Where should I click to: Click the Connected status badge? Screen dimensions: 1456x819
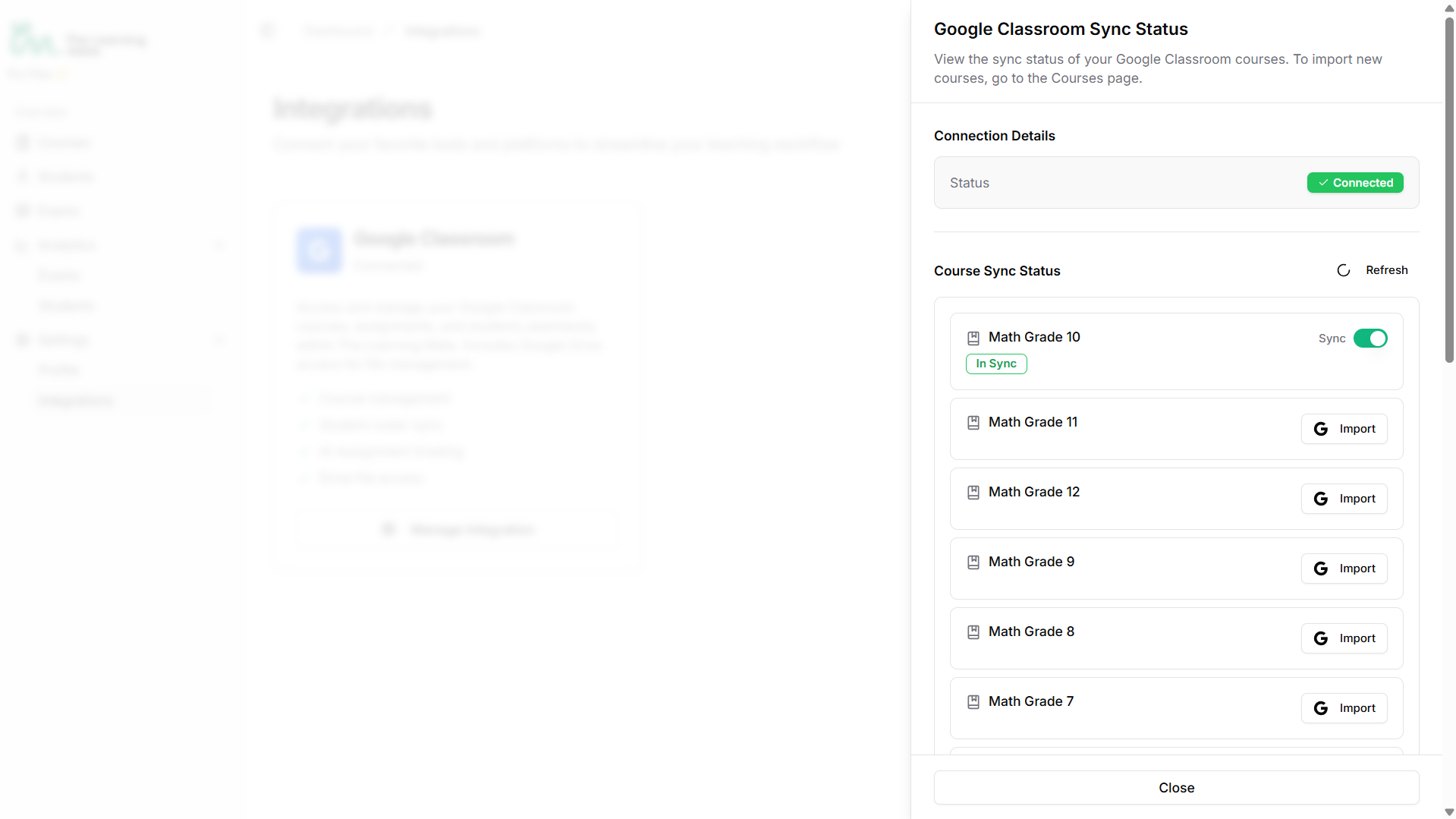pyautogui.click(x=1355, y=183)
